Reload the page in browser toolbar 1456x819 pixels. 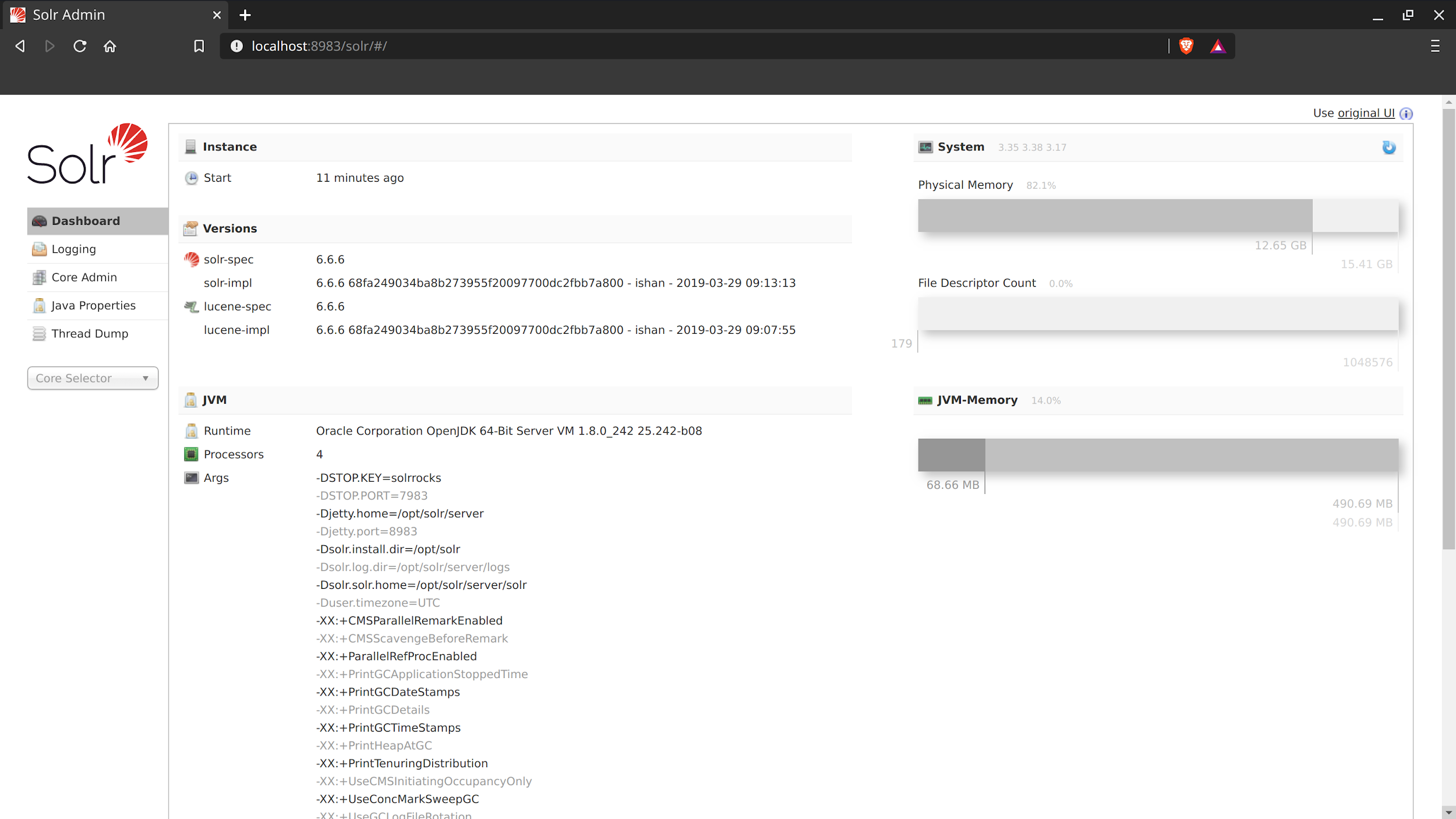click(x=80, y=46)
